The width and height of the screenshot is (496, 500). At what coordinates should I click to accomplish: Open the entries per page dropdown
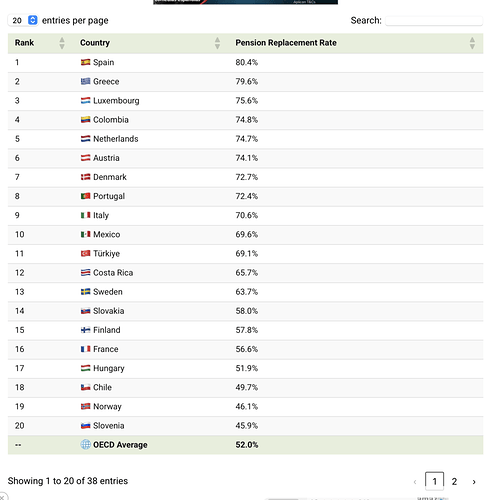pos(23,20)
